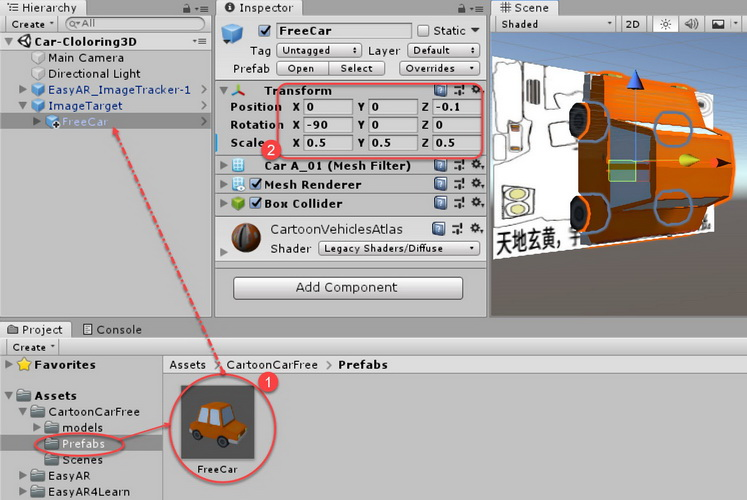Open Scene effects image icon
Screen dimensions: 747x500
click(x=718, y=24)
